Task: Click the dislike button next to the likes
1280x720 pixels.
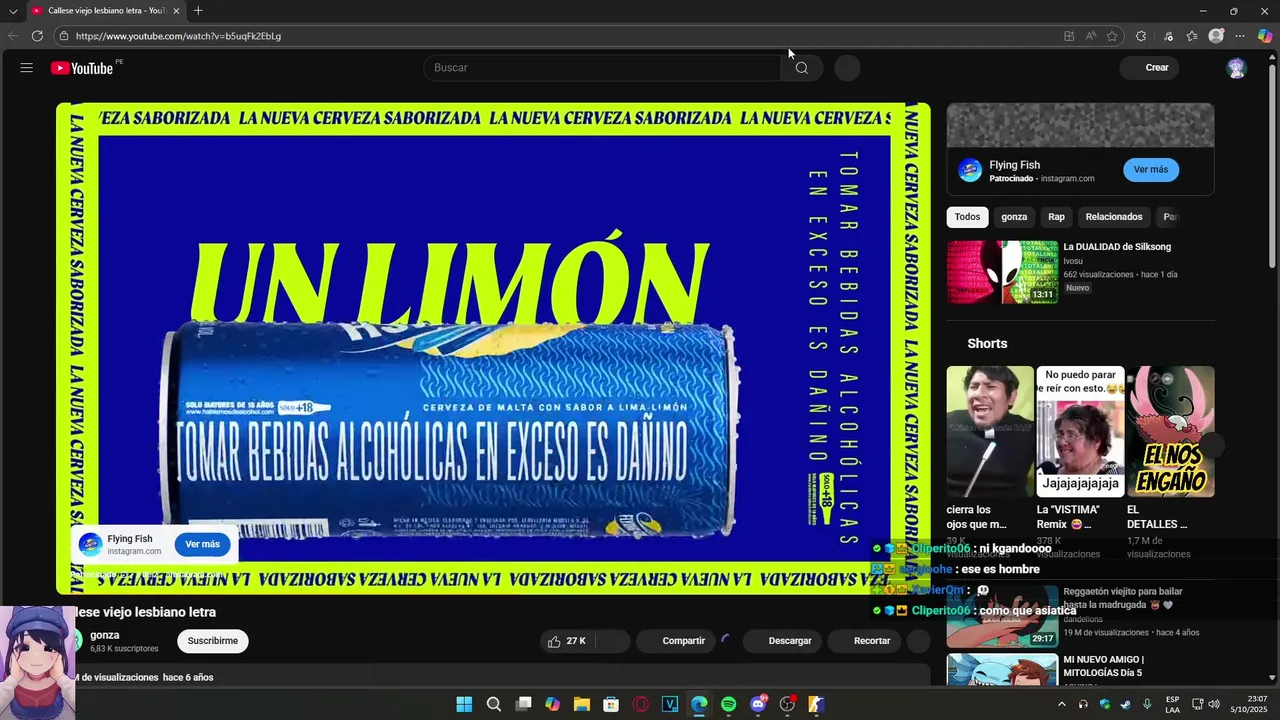Action: coord(612,641)
